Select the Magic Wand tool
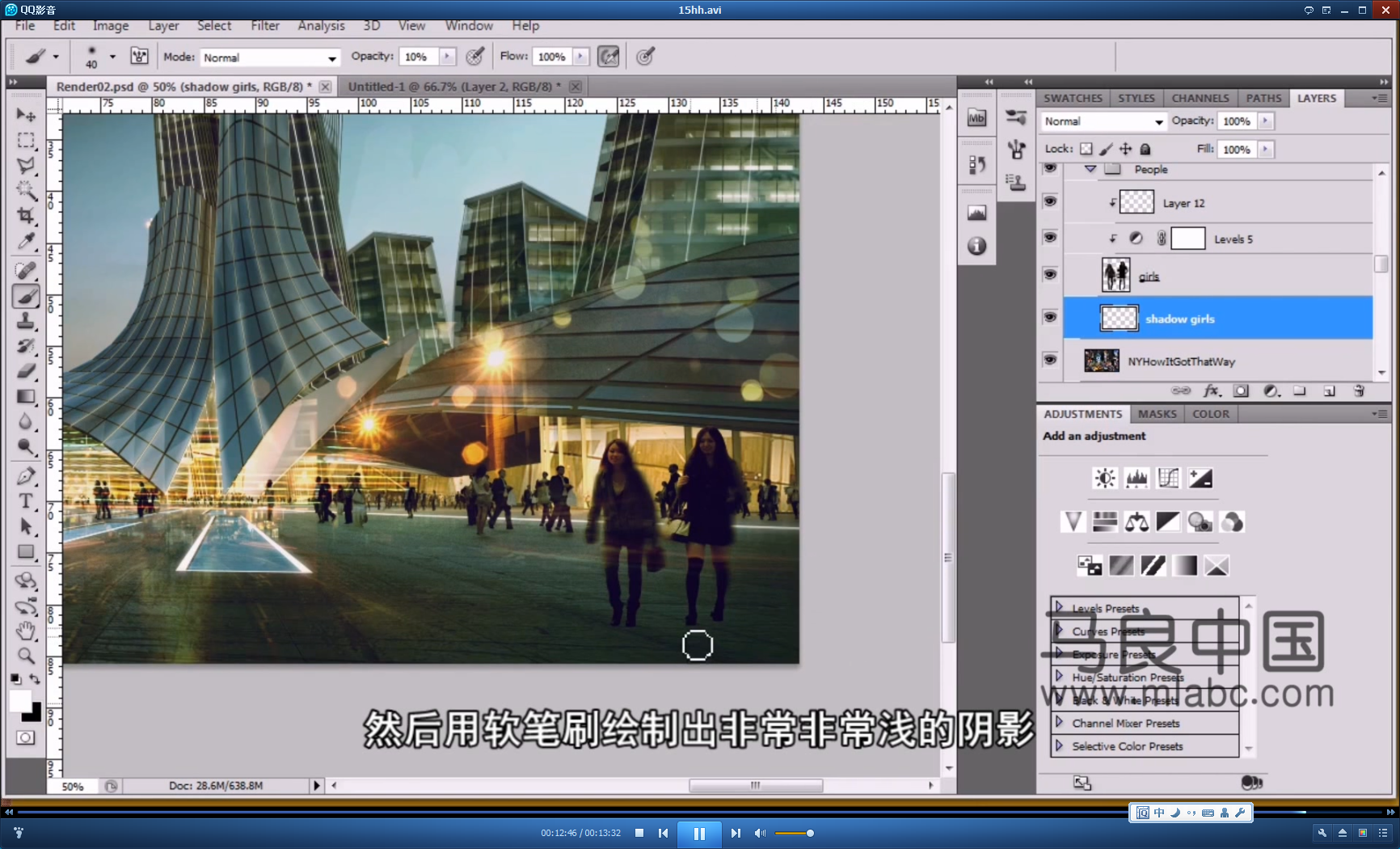This screenshot has width=1400, height=849. (x=25, y=191)
